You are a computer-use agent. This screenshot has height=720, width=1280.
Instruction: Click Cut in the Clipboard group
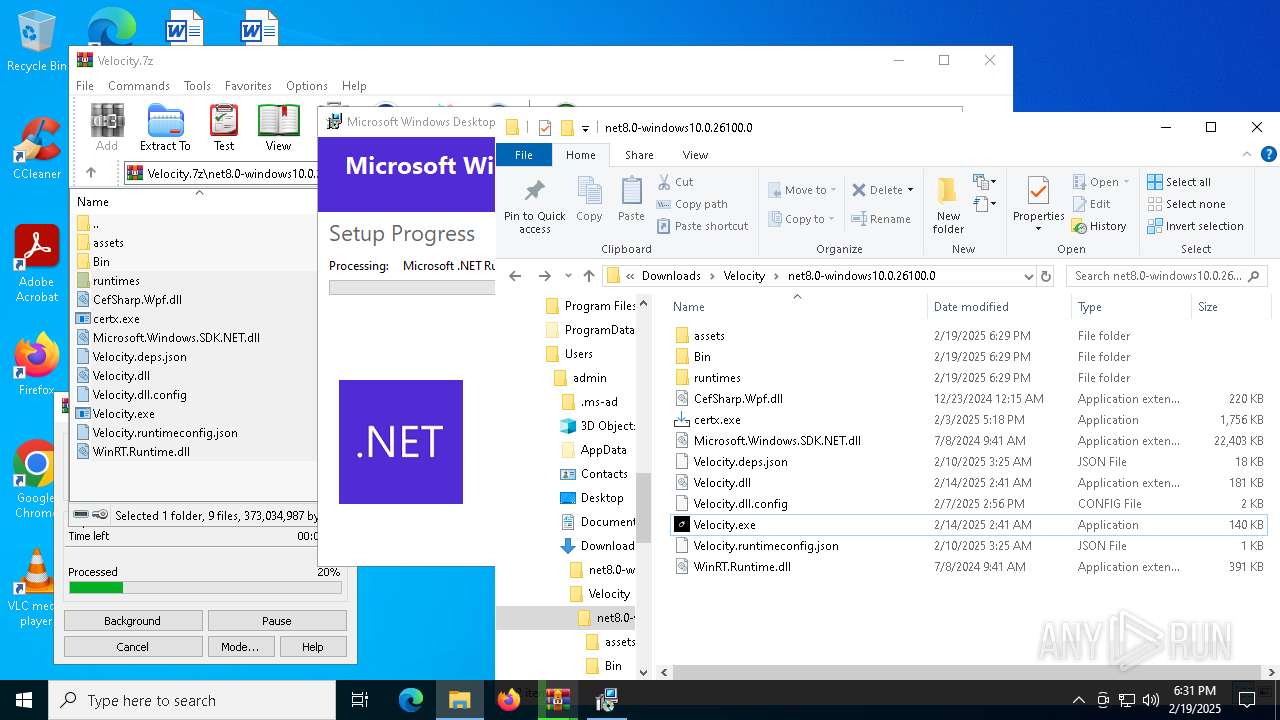click(x=675, y=182)
